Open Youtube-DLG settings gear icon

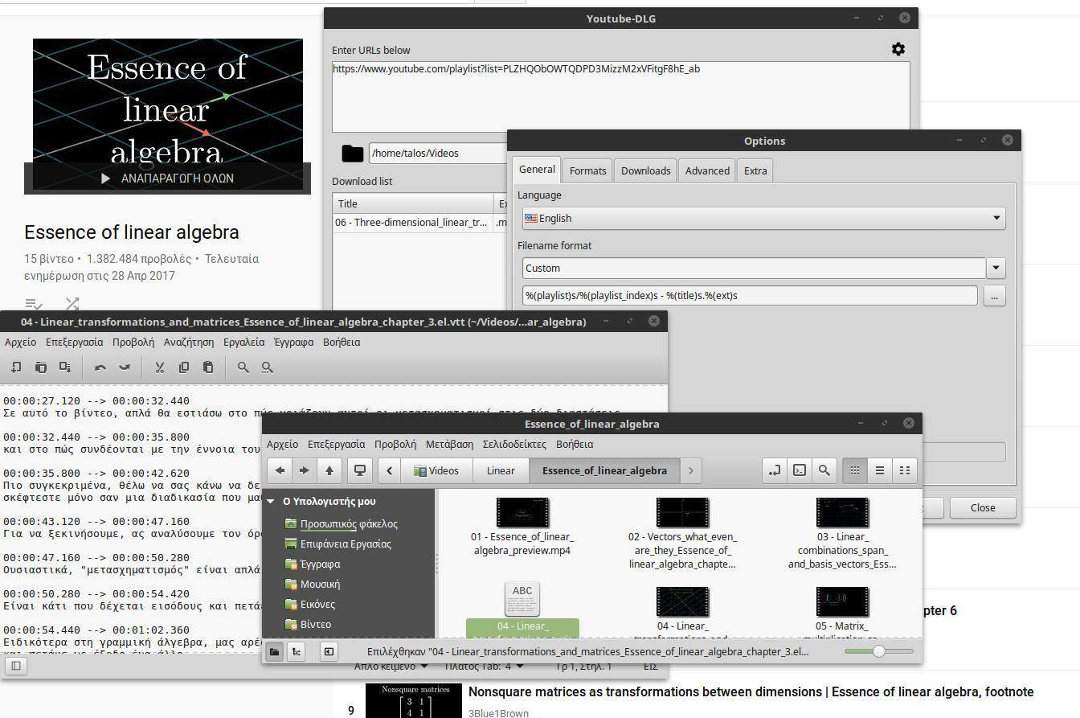tap(898, 49)
